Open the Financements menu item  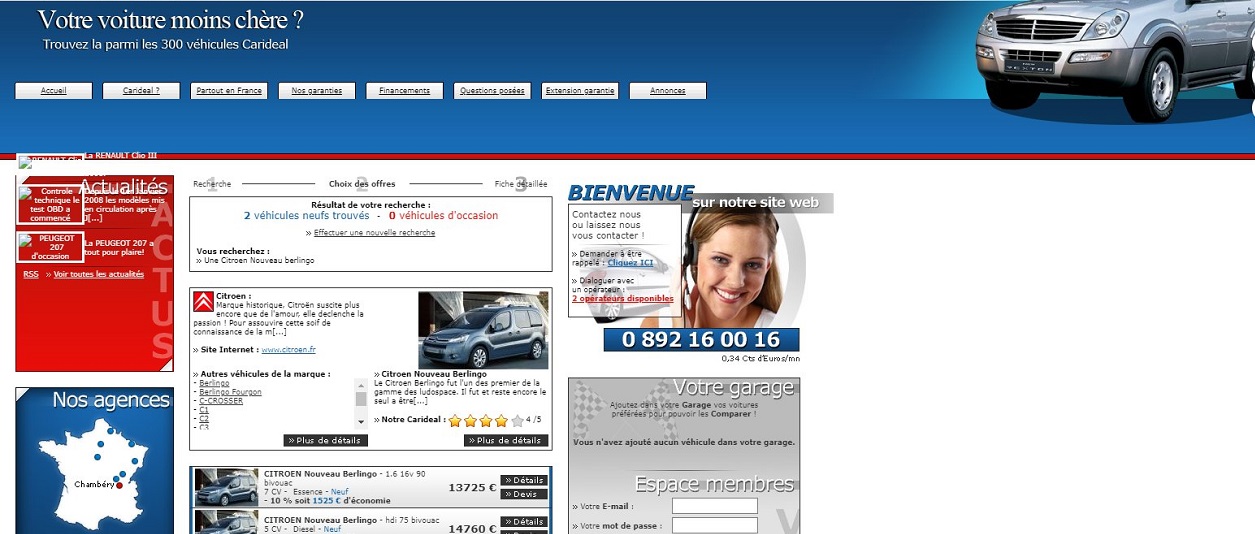point(404,91)
